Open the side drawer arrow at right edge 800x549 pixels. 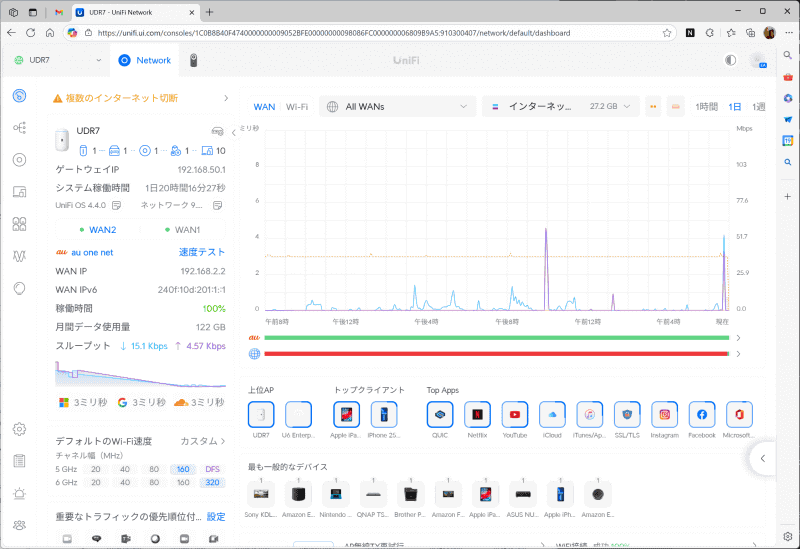(x=763, y=458)
